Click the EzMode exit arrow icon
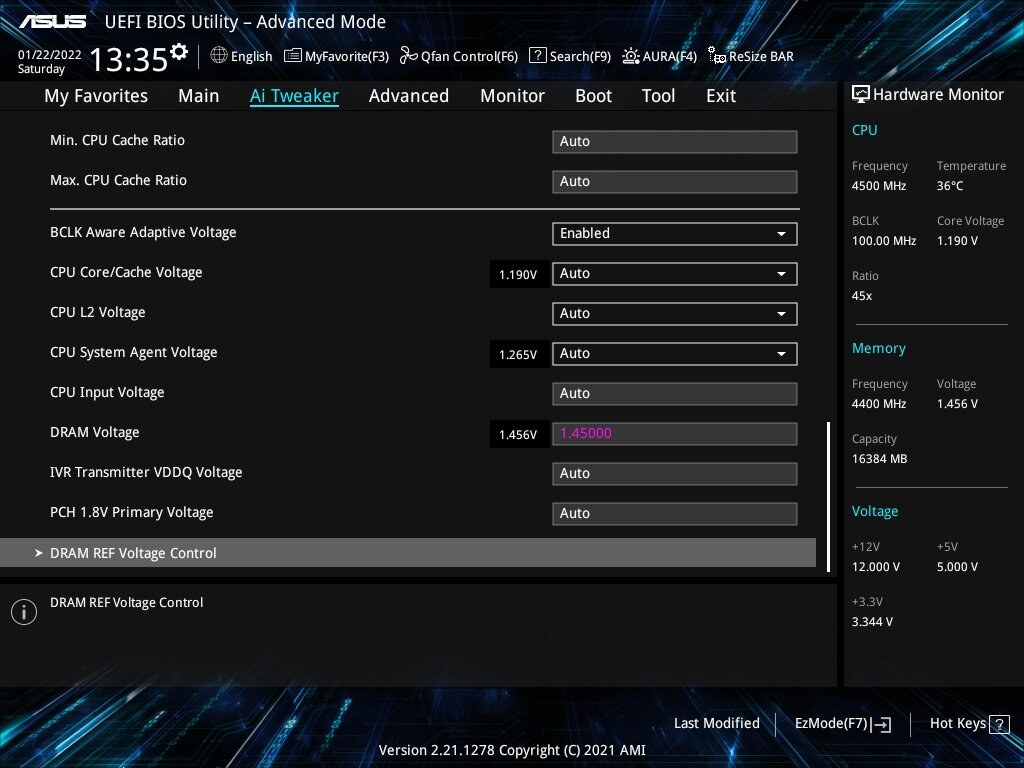The height and width of the screenshot is (768, 1024). (x=881, y=724)
